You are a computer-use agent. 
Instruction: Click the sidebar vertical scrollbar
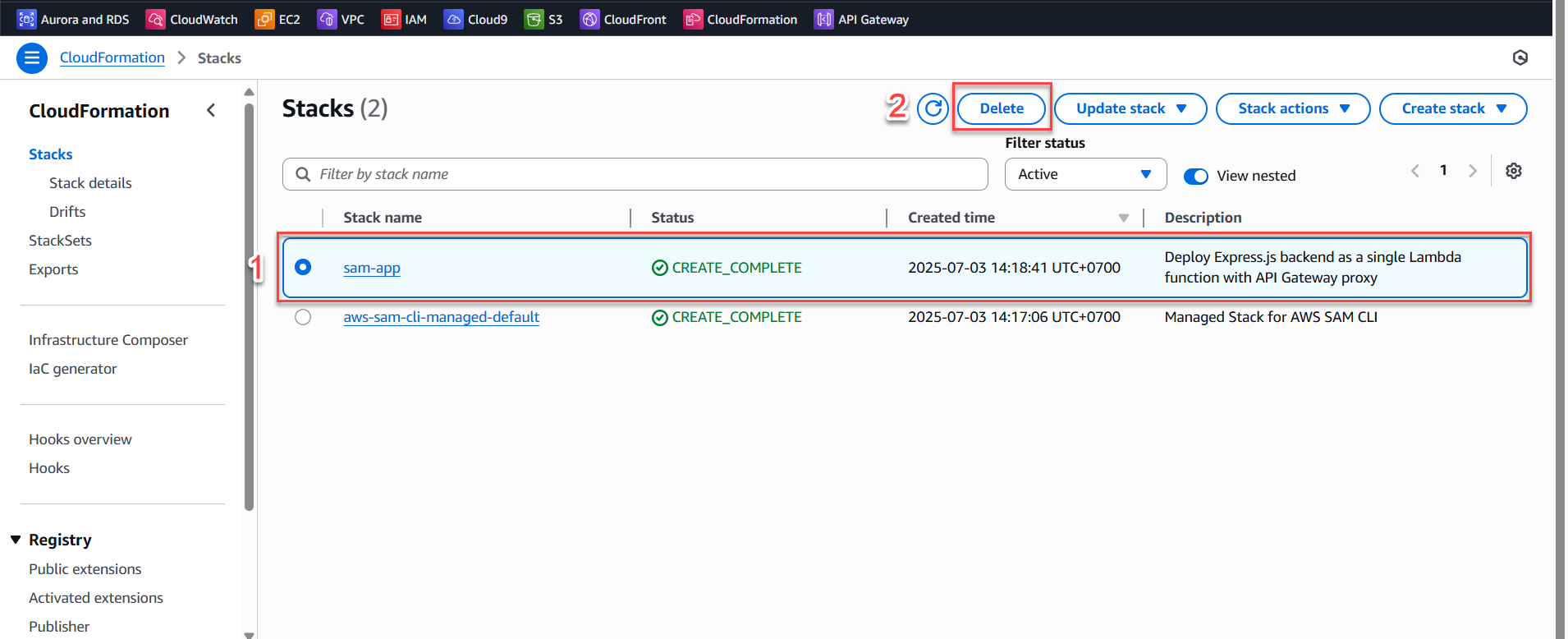pos(249,306)
